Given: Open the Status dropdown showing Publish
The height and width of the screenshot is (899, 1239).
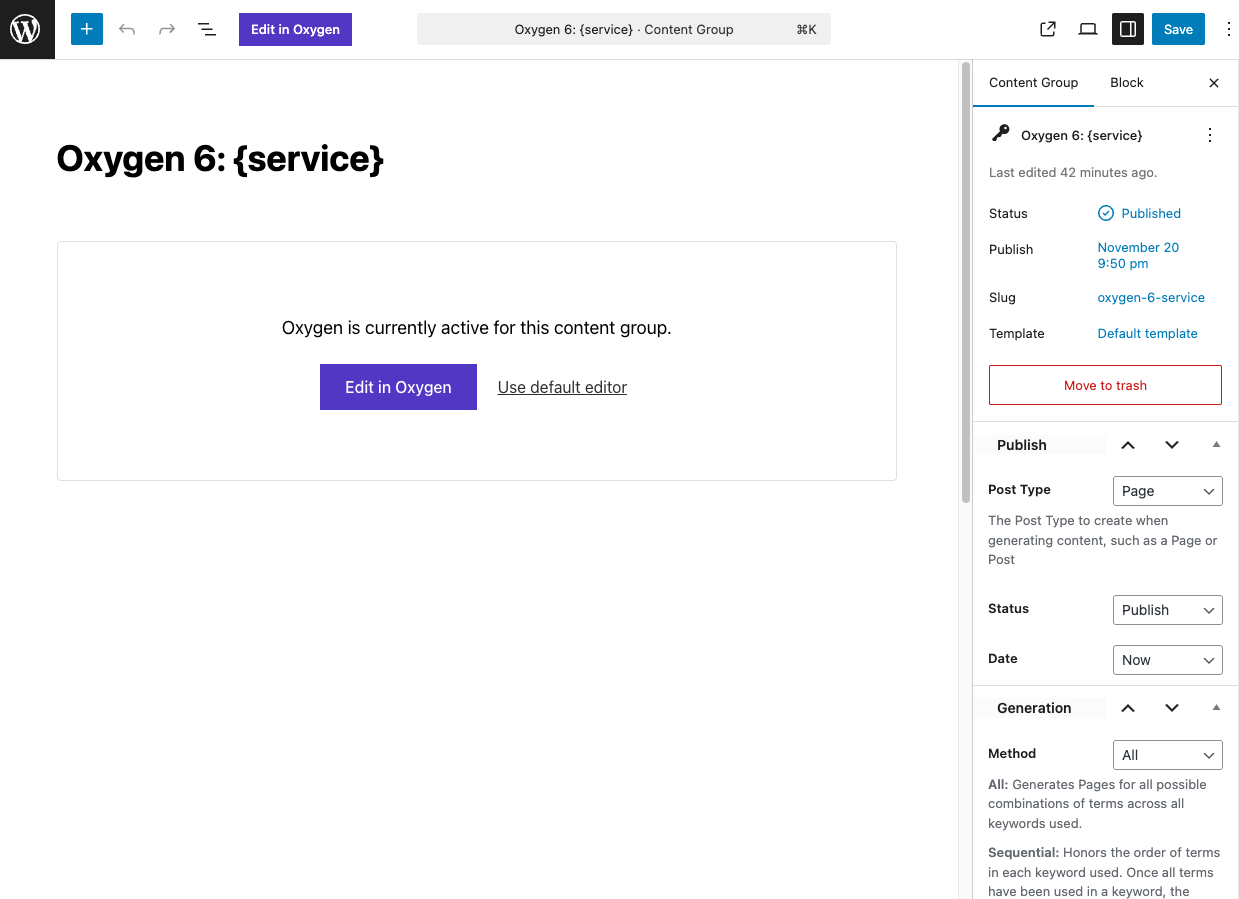Looking at the screenshot, I should (x=1167, y=610).
